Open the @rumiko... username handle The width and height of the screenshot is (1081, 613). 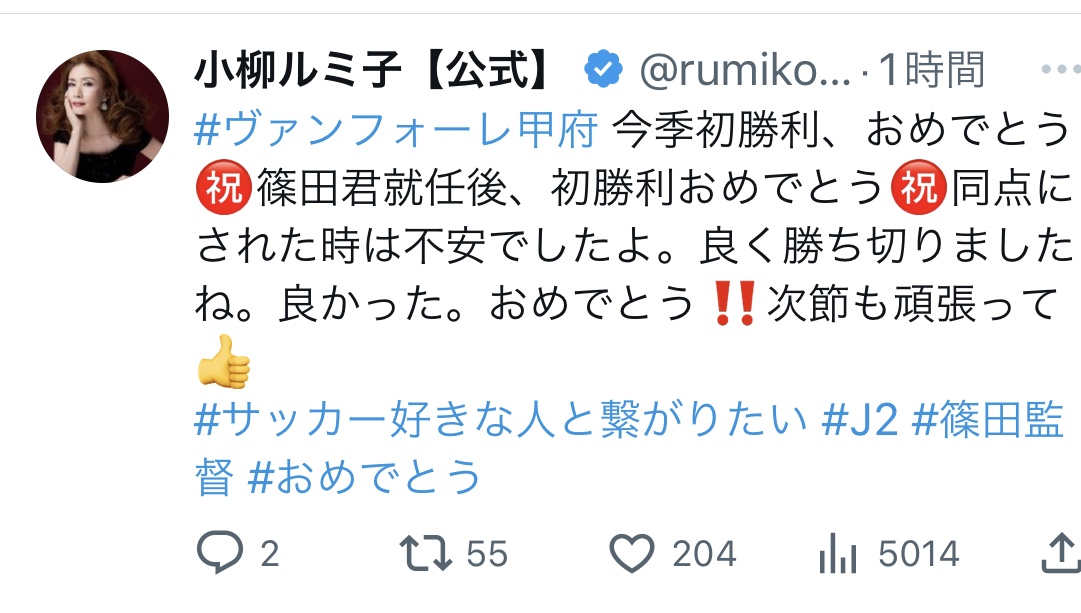745,71
